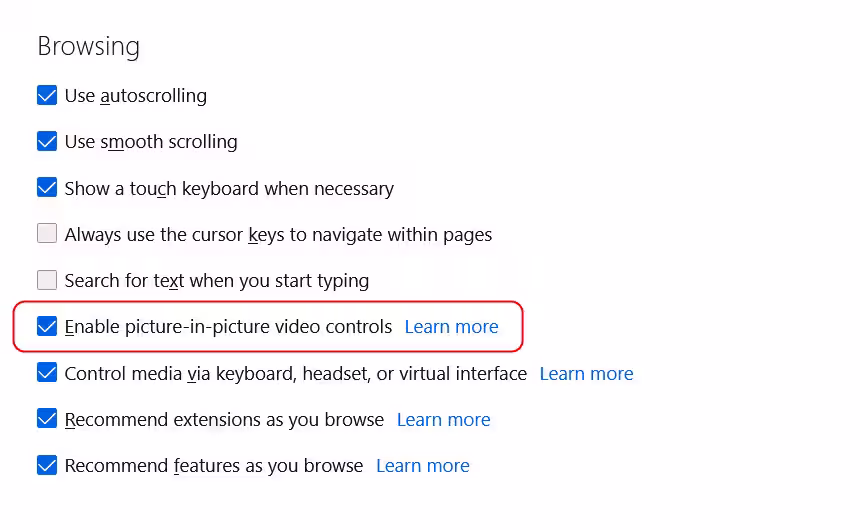Viewport: 860px width, 530px height.
Task: Uncheck the Use autoscrolling checkbox
Action: point(47,96)
